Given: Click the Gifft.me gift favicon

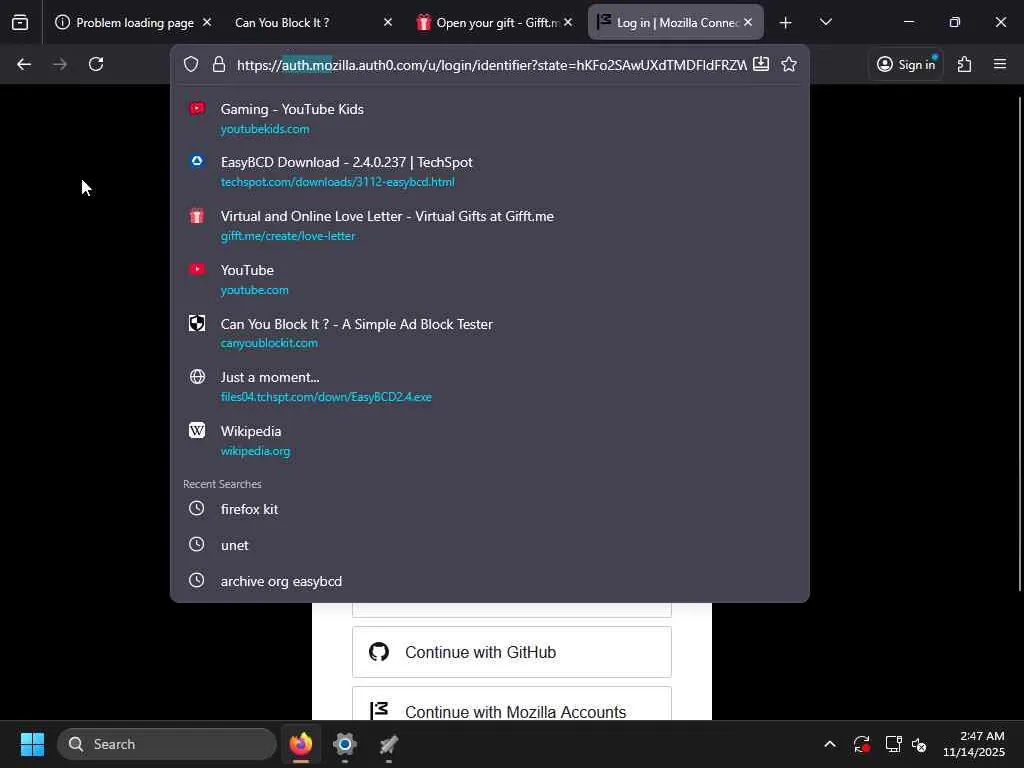Looking at the screenshot, I should (x=197, y=216).
